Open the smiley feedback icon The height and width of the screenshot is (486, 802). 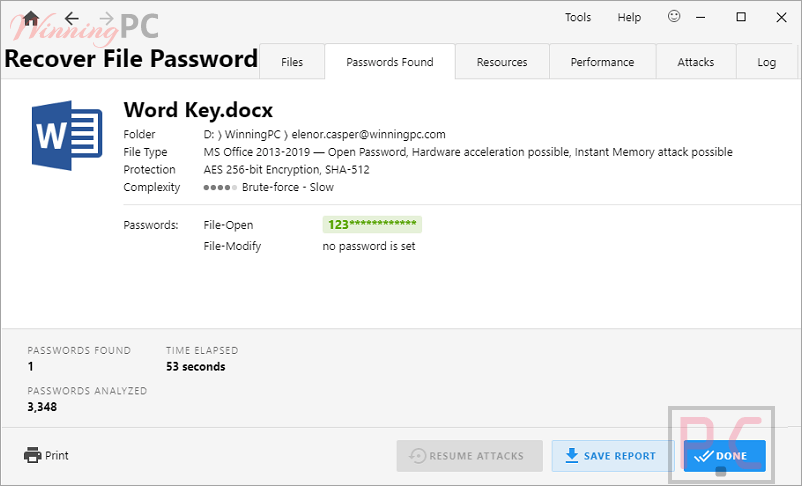tap(674, 16)
